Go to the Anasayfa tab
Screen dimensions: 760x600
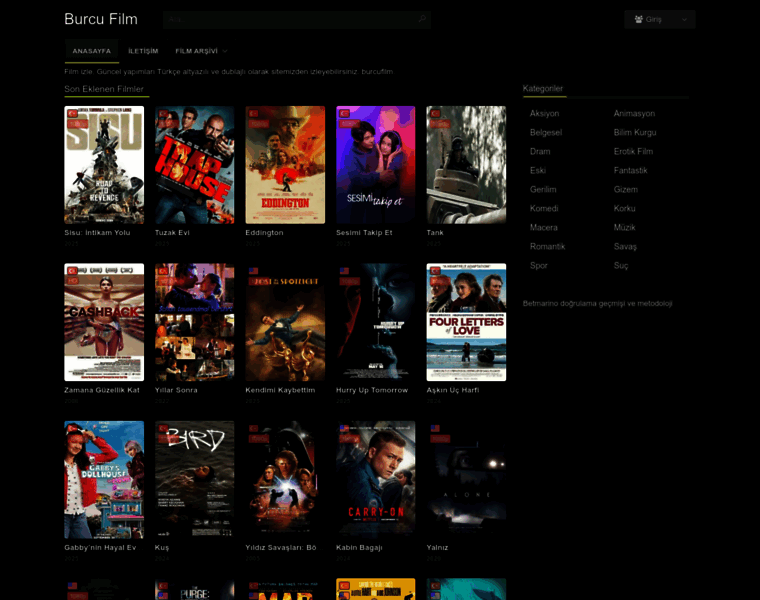(x=92, y=51)
